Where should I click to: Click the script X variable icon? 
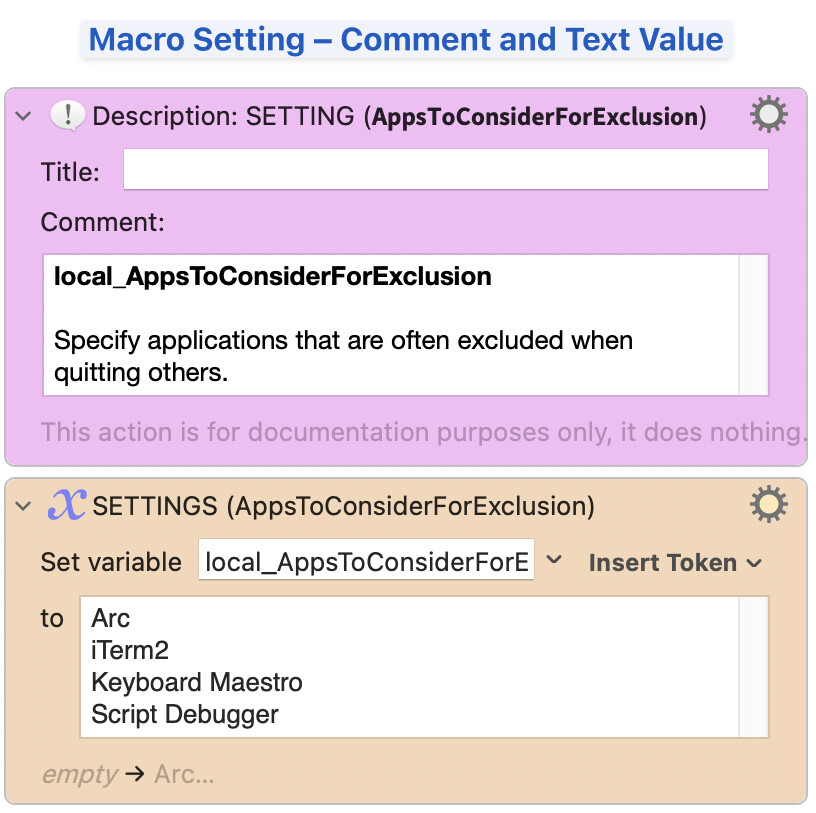click(x=68, y=506)
